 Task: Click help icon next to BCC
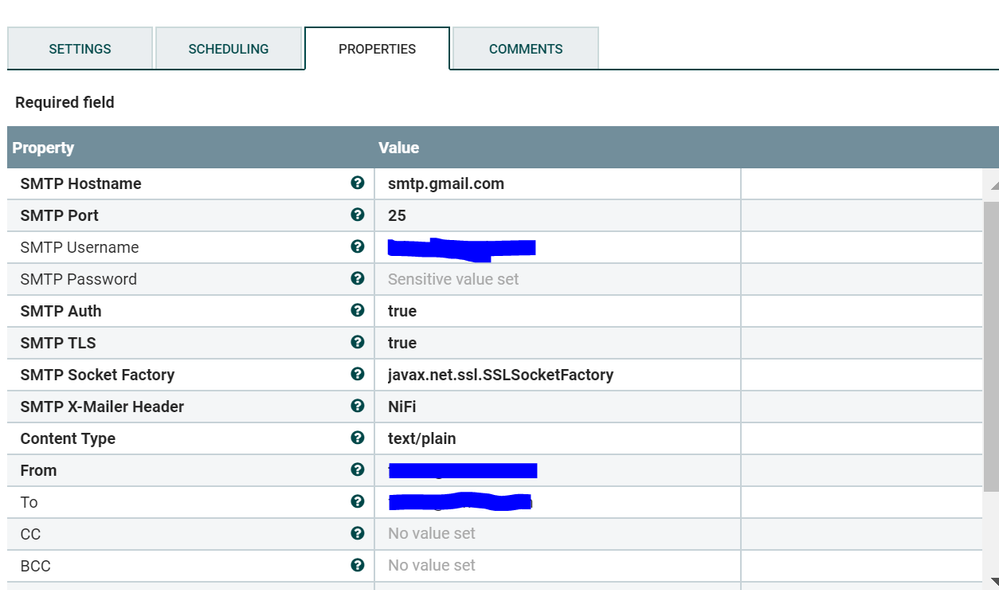357,565
